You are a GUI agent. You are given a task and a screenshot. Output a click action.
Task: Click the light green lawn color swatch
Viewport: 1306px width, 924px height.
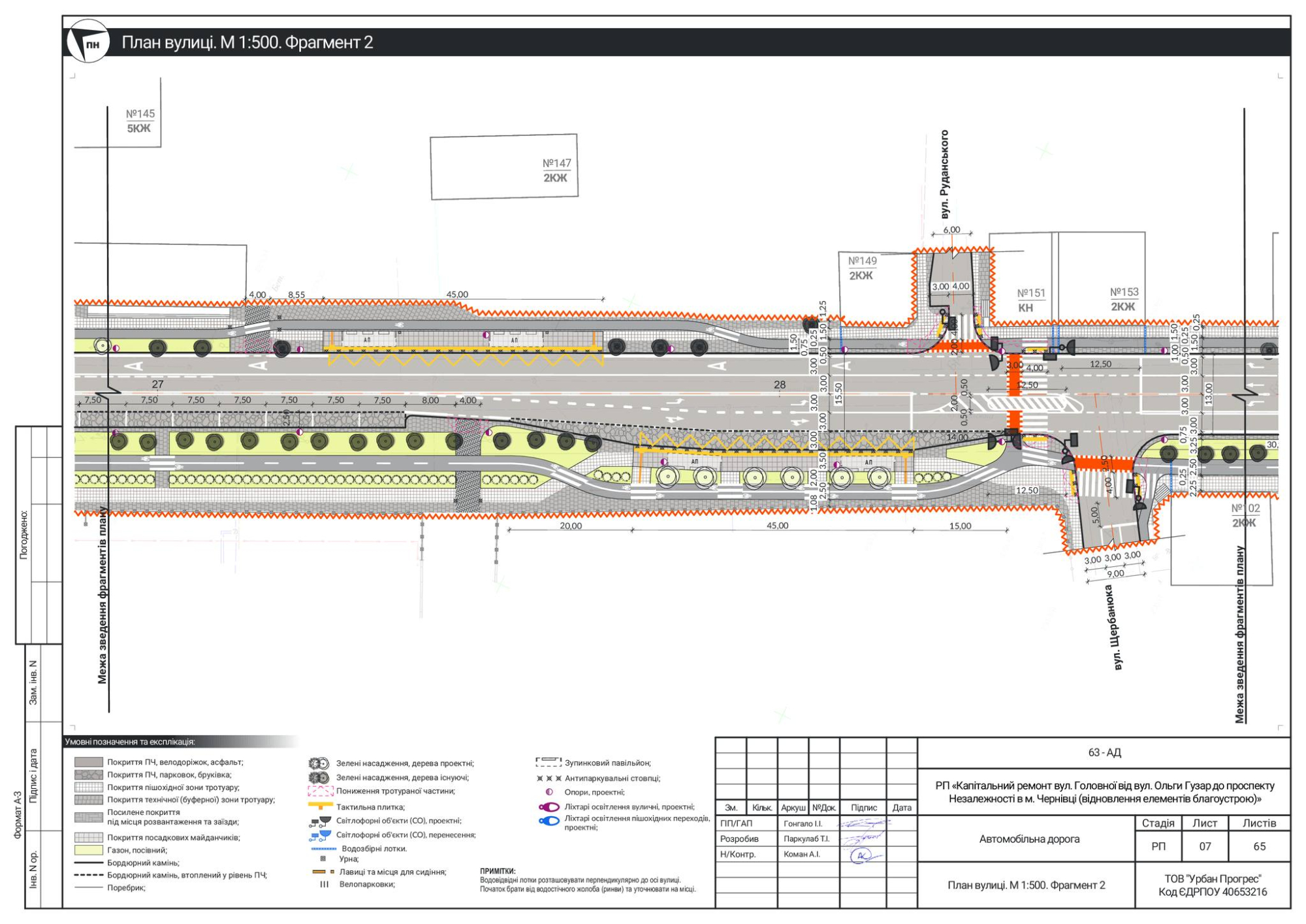[x=88, y=850]
